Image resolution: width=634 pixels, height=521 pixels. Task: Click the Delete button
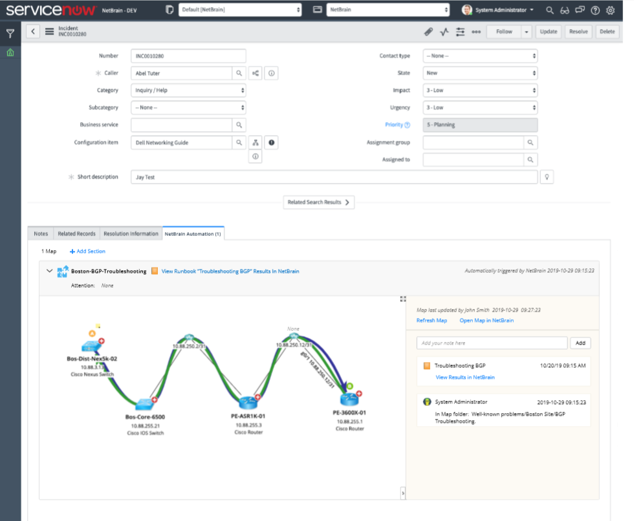(607, 32)
